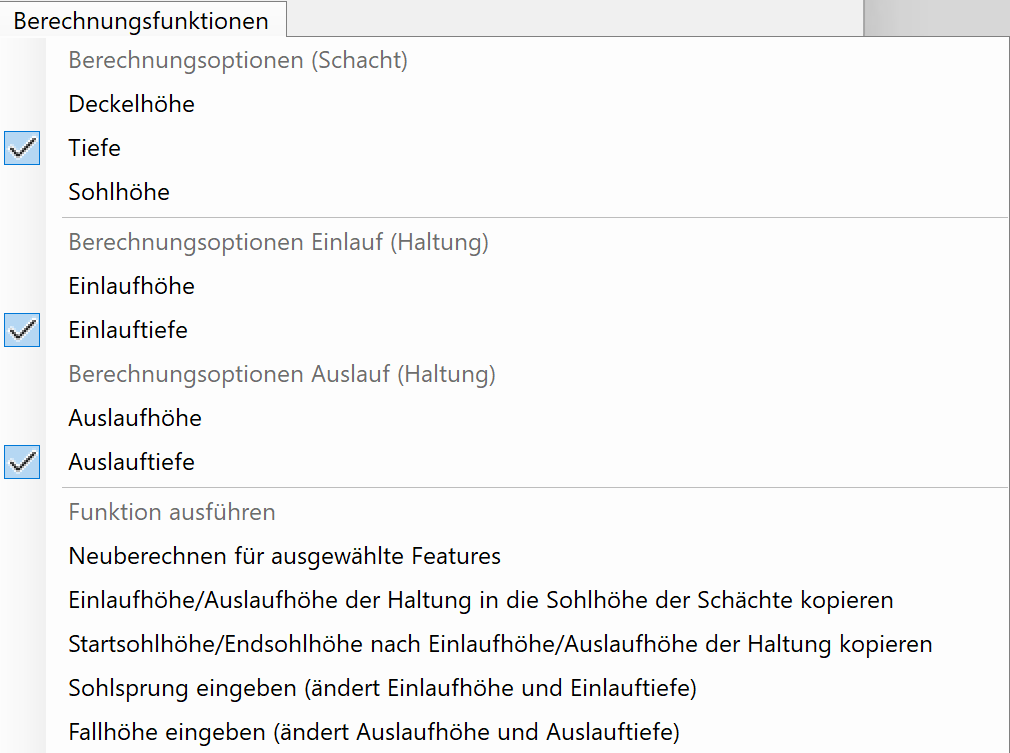The image size is (1010, 753).
Task: Toggle the Einlauftiefe menu entry
Action: pos(128,330)
